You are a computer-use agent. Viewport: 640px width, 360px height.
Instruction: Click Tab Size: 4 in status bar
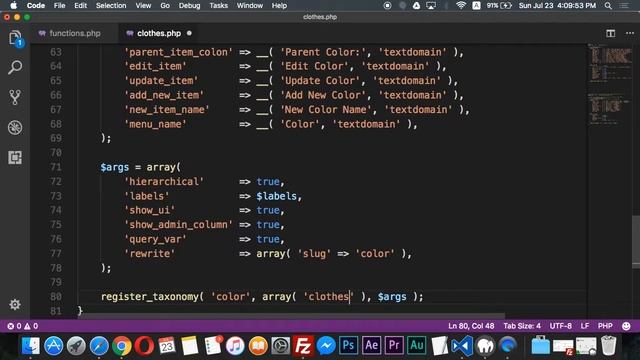pos(522,326)
